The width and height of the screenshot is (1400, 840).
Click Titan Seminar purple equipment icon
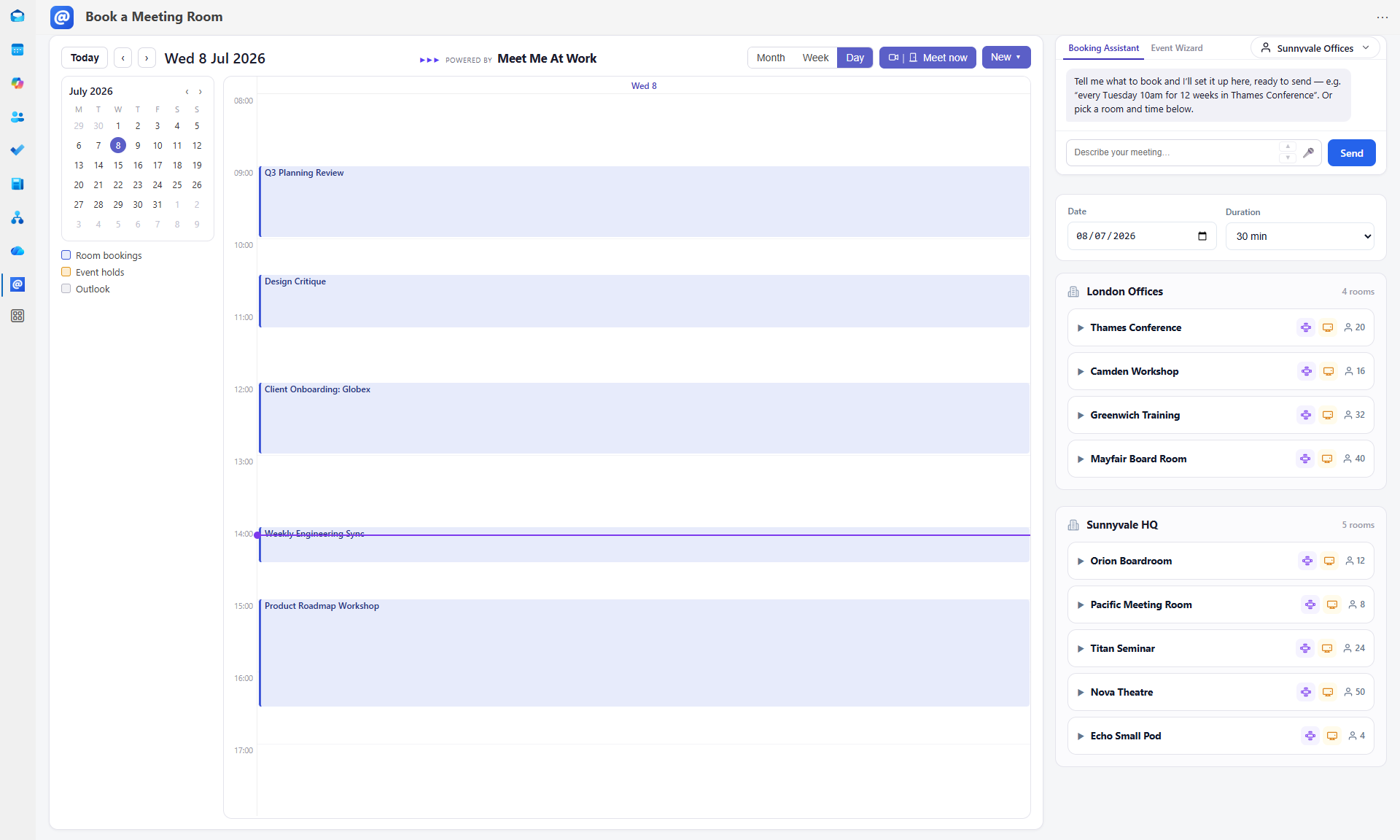[1305, 648]
